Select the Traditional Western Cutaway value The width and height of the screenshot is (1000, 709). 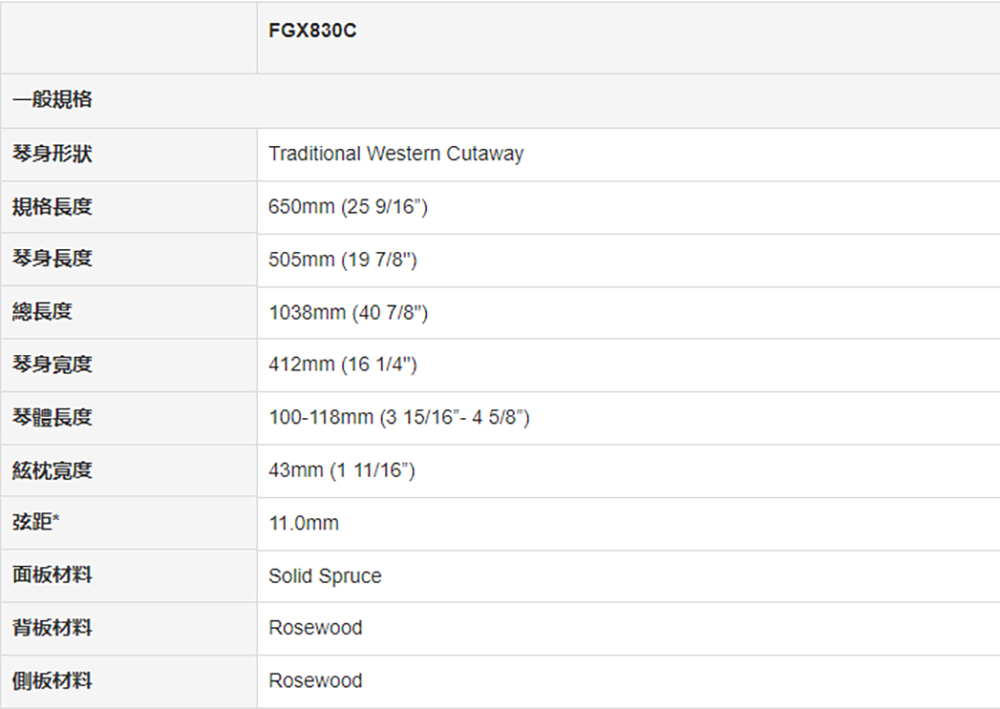396,154
